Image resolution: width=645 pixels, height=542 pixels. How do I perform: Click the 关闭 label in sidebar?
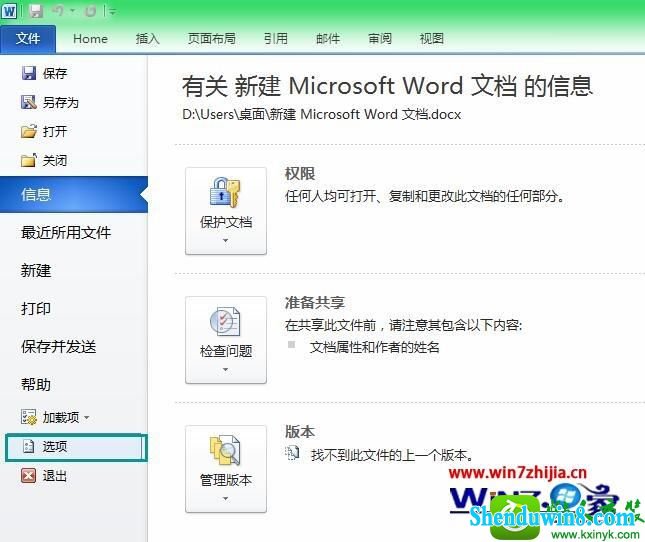coord(55,160)
